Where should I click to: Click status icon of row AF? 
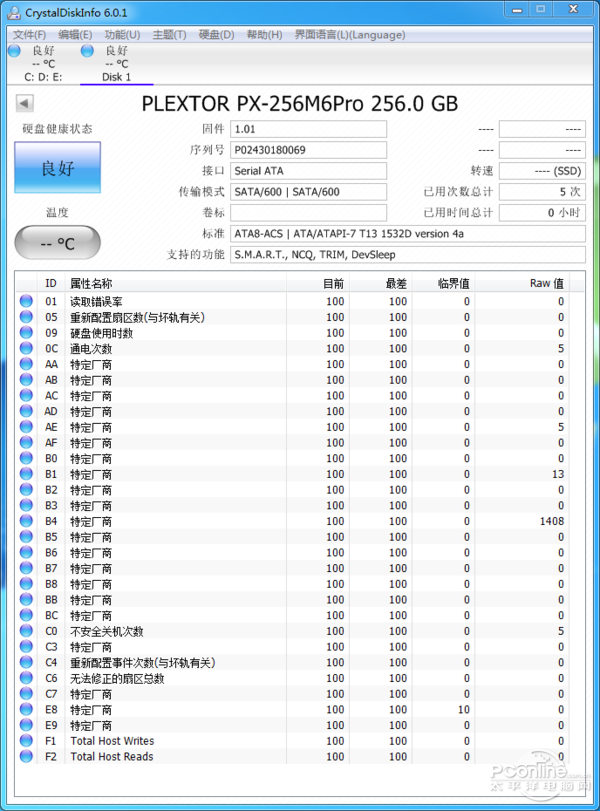pyautogui.click(x=26, y=442)
